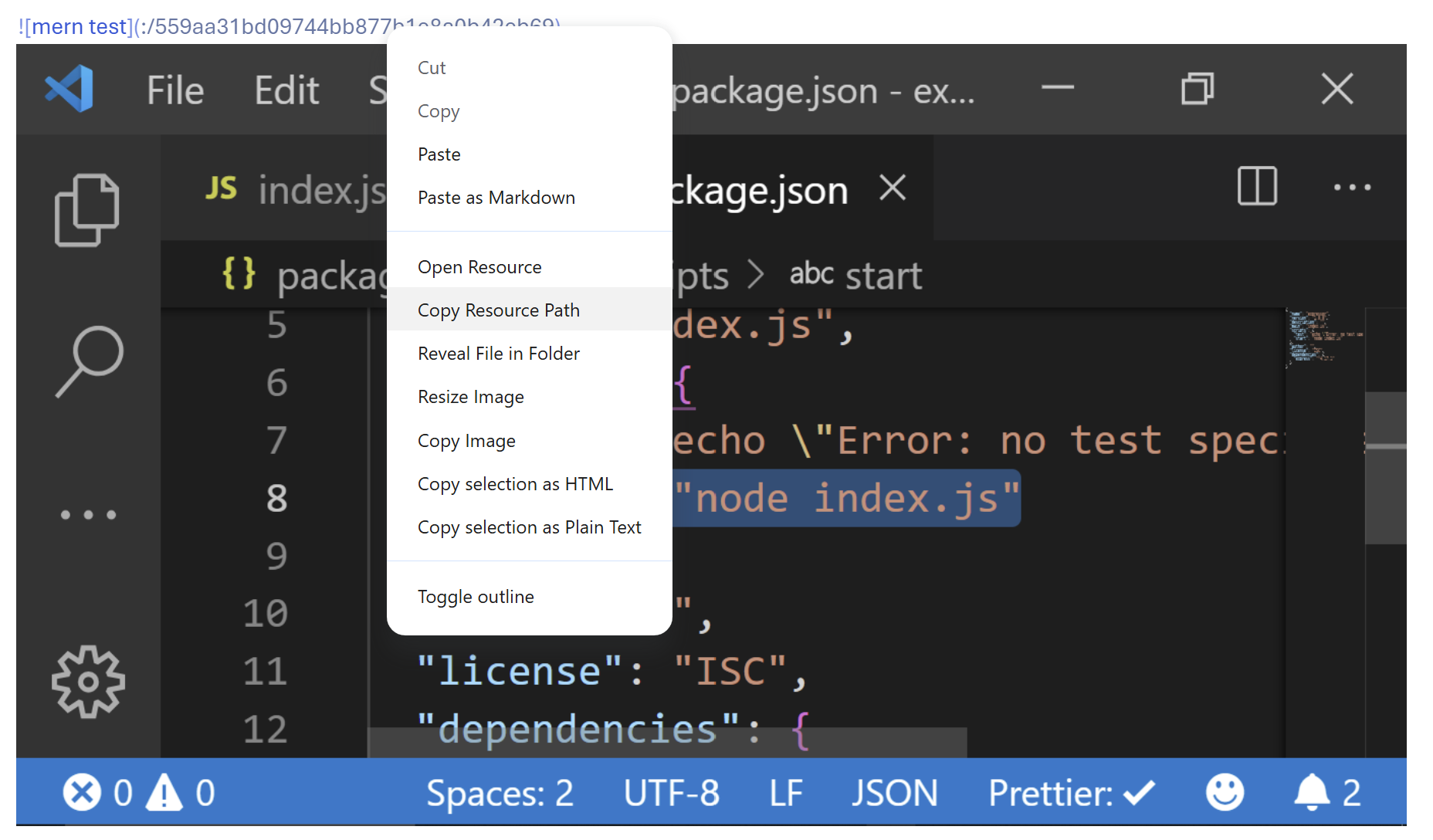Click line number 10 in gutter
The image size is (1433, 840).
pyautogui.click(x=265, y=613)
